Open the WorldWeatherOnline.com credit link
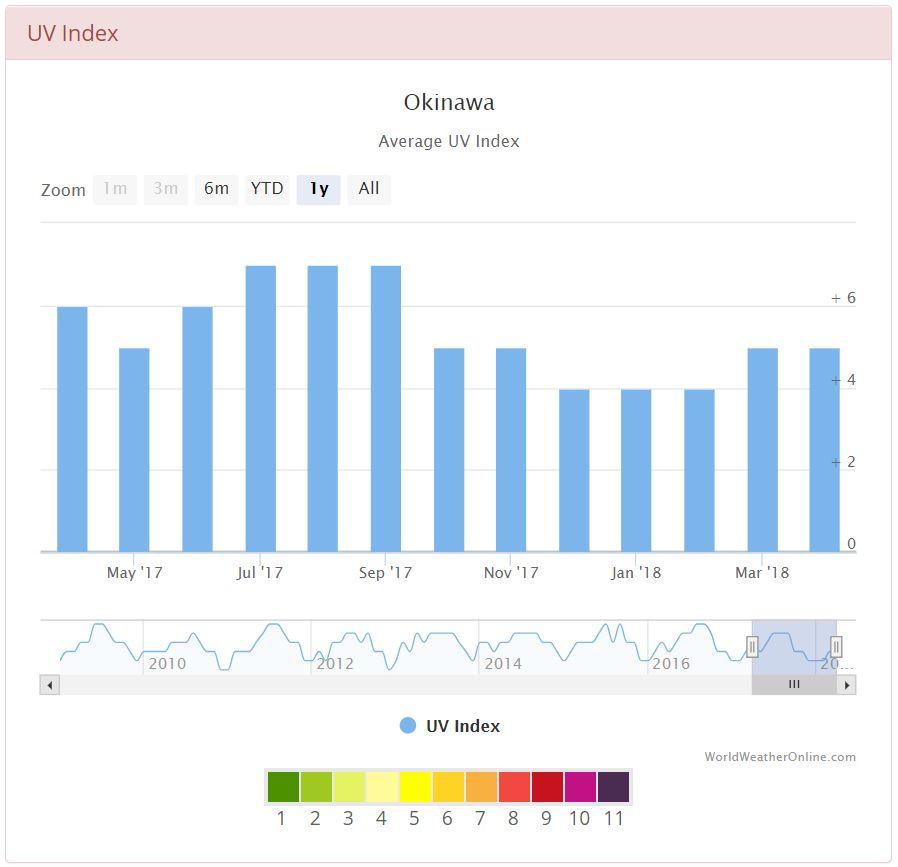Viewport: 898px width, 867px height. pos(780,757)
